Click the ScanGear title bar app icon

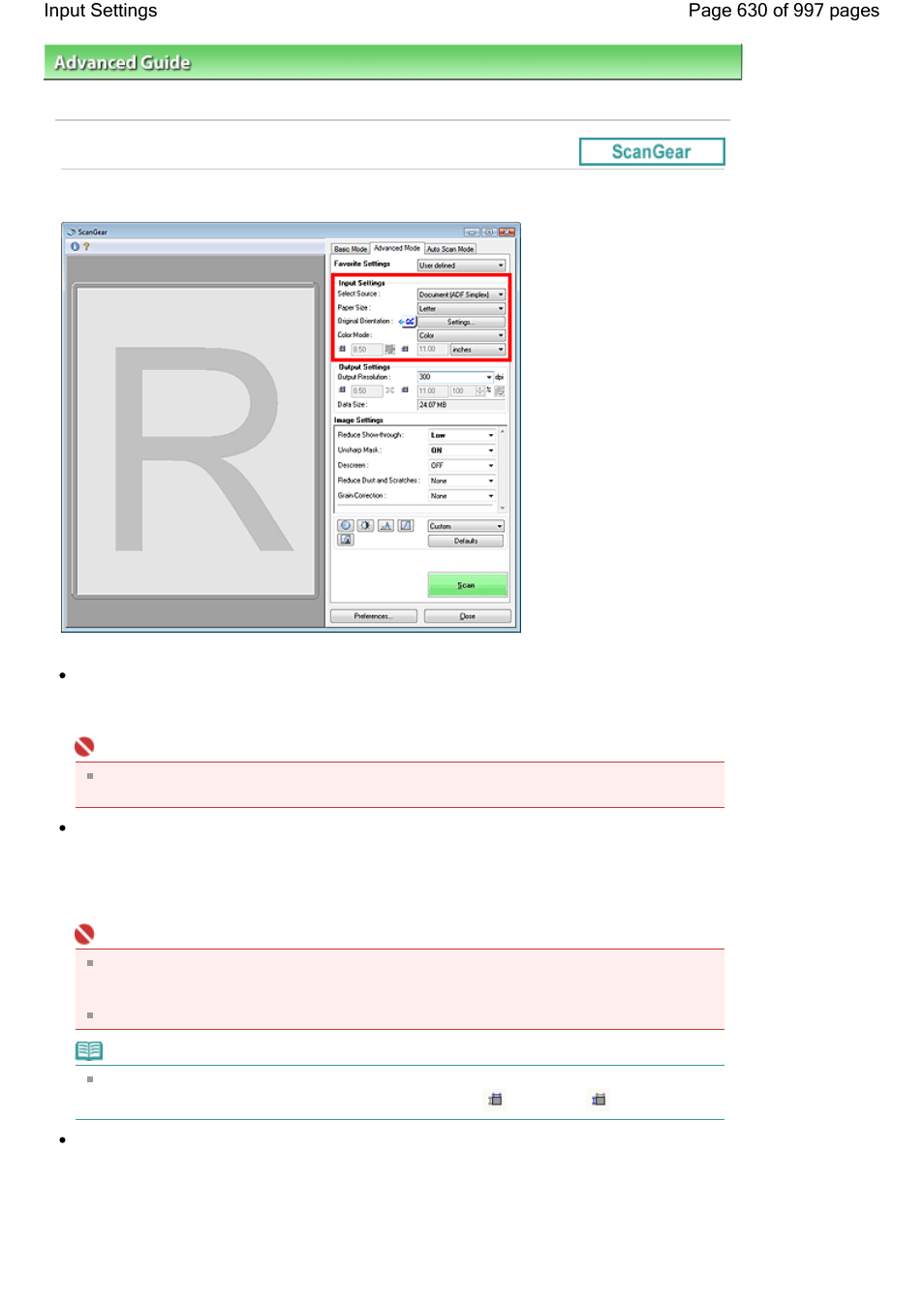click(x=72, y=233)
